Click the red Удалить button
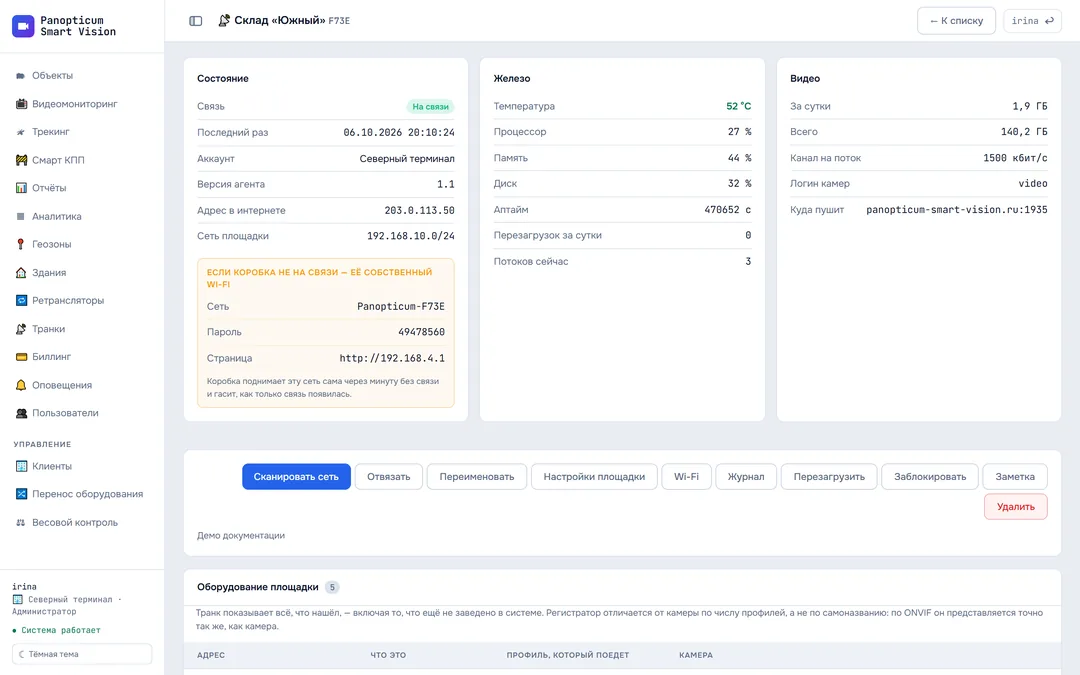The height and width of the screenshot is (675, 1080). (1015, 506)
